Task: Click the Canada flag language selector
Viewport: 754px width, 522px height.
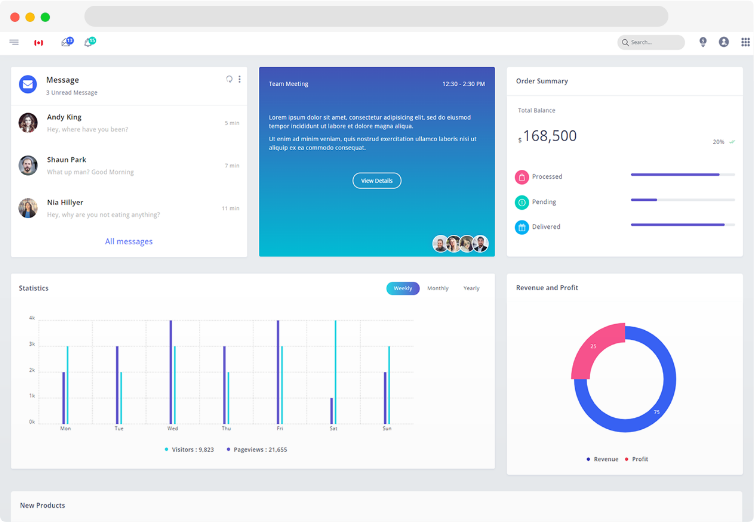Action: (39, 42)
